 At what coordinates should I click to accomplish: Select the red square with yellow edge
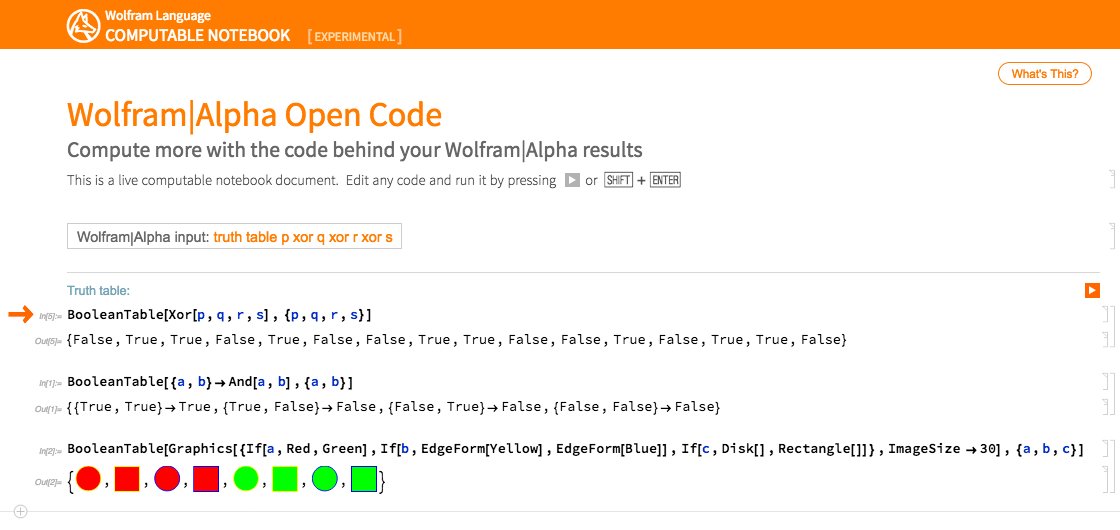(x=126, y=479)
